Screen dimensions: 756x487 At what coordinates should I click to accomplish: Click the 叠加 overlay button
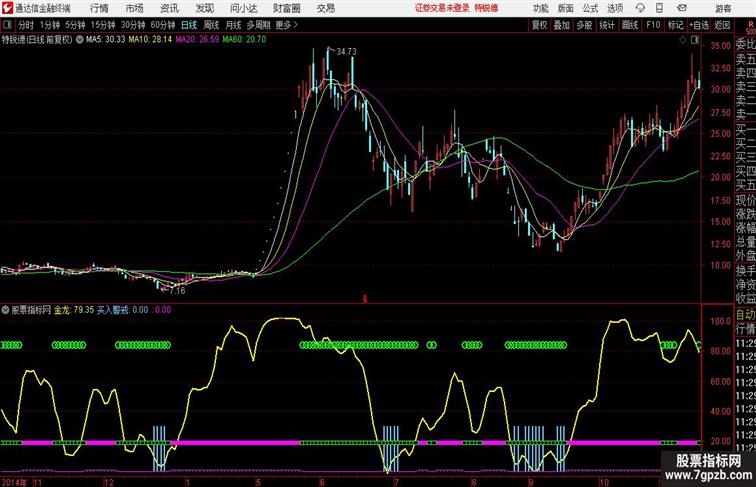pos(562,24)
